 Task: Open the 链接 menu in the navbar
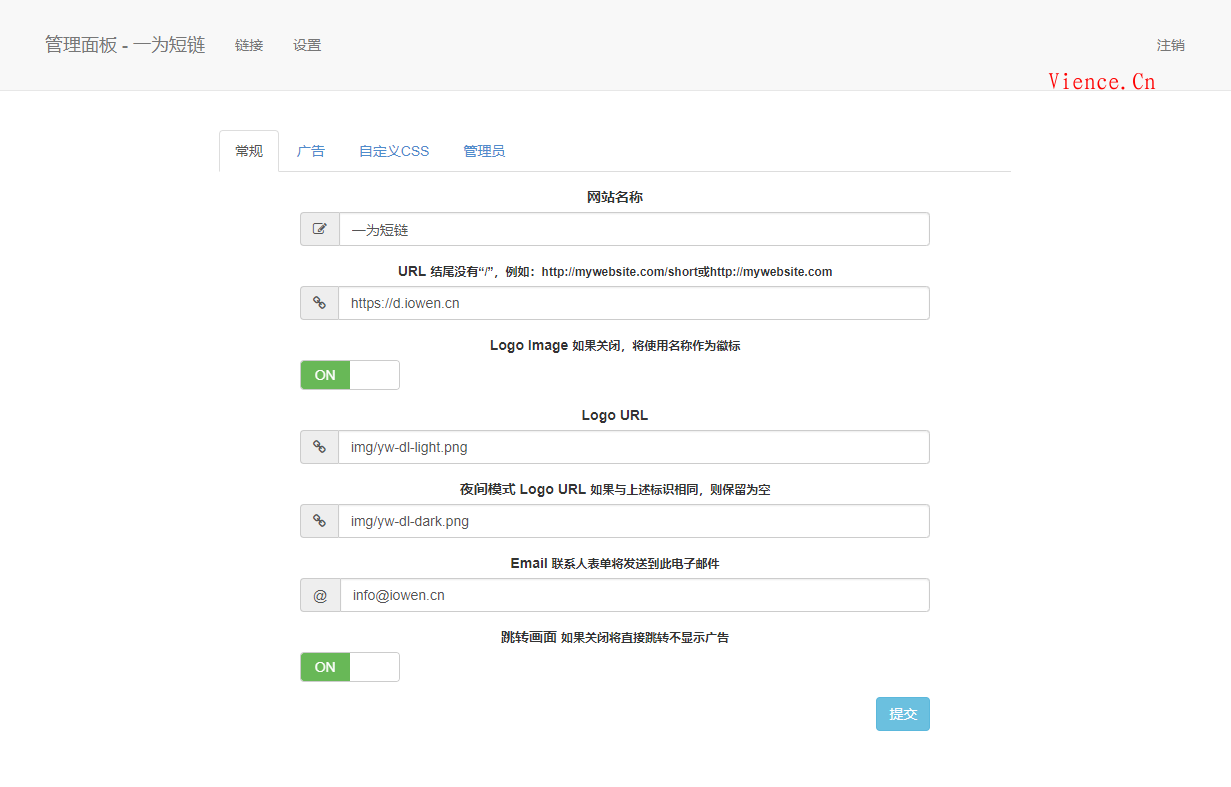(249, 45)
